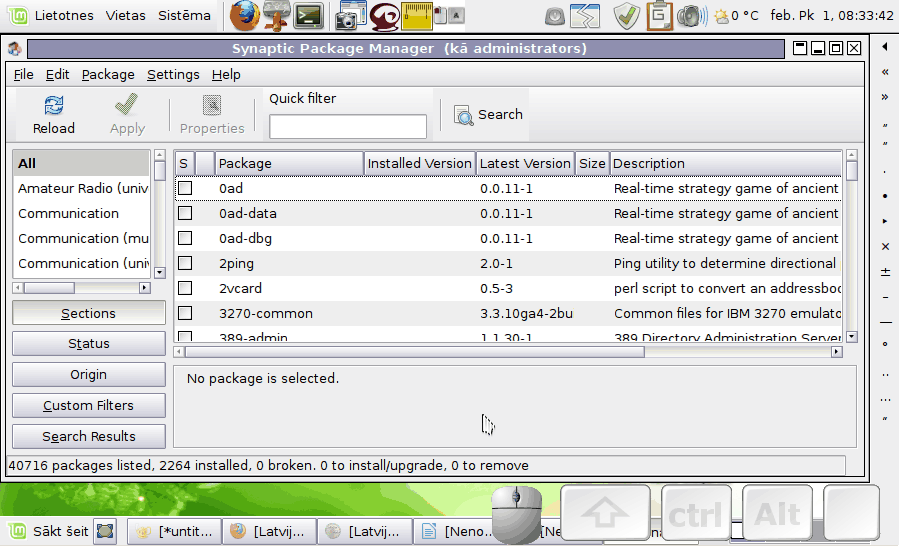Viewport: 899px width, 546px height.
Task: Click the section list scroll-up arrow
Action: tap(160, 155)
